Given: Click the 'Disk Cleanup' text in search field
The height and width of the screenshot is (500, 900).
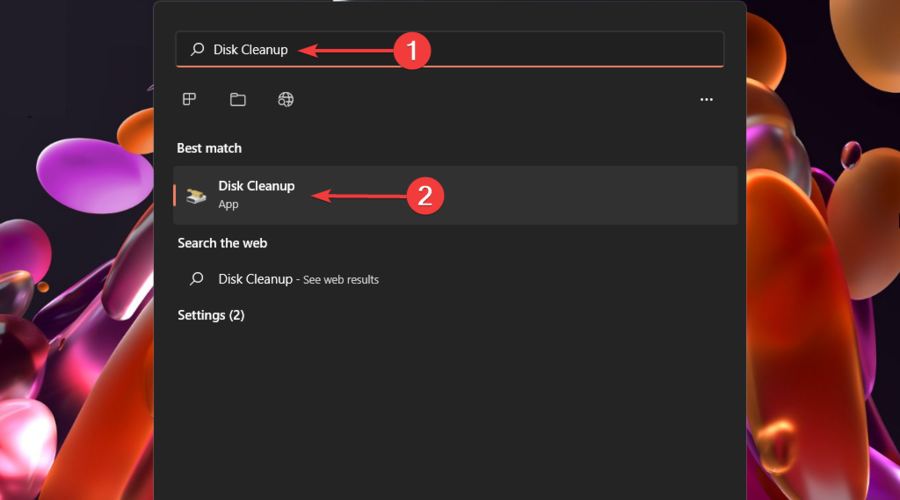Looking at the screenshot, I should (x=250, y=50).
